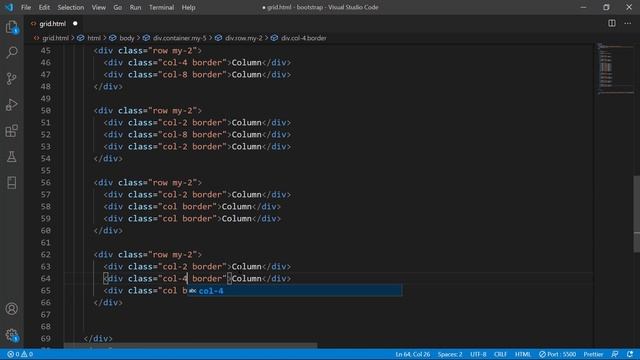Open the Selection menu

point(71,7)
